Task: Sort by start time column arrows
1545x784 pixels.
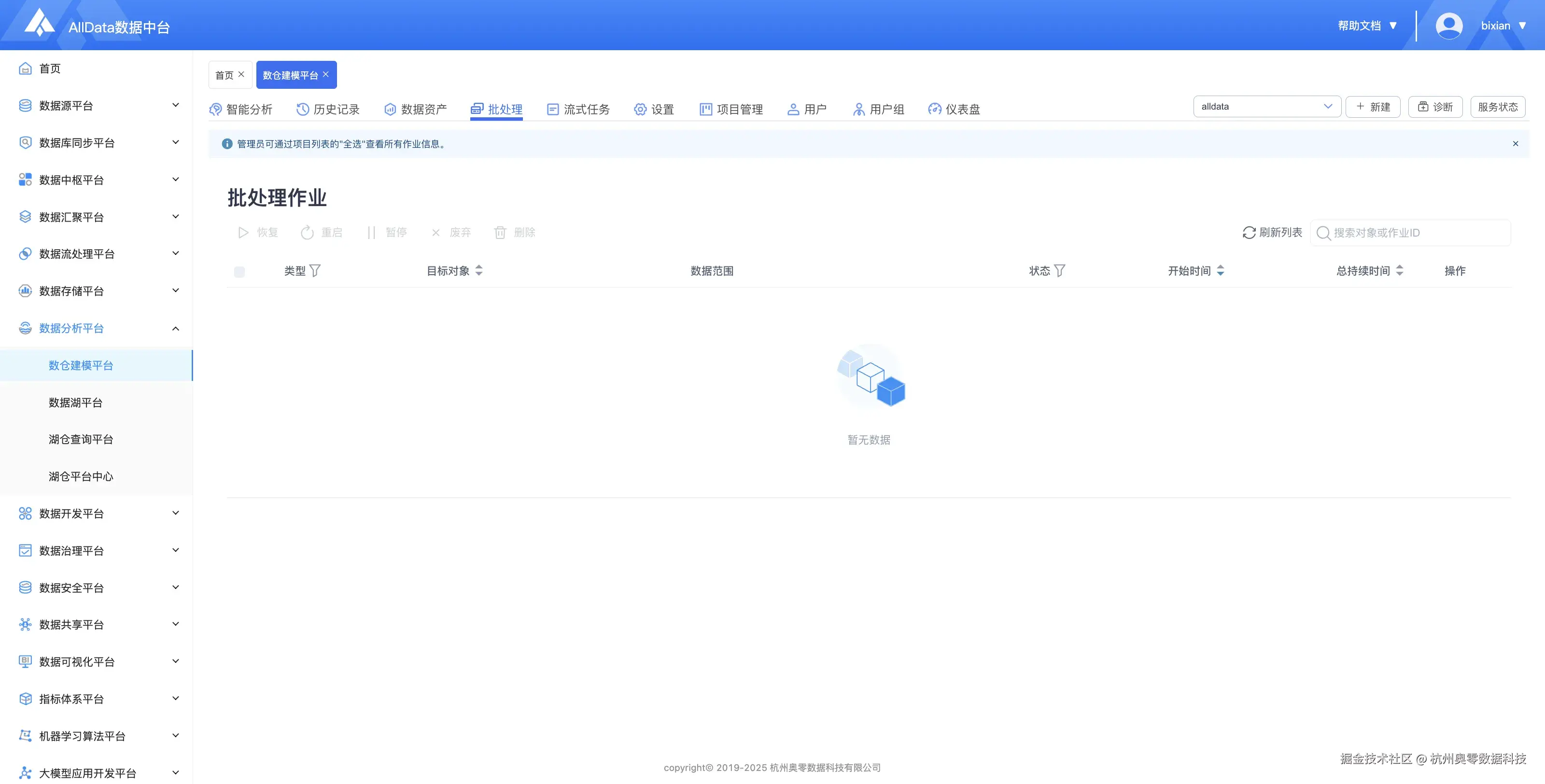Action: point(1221,270)
